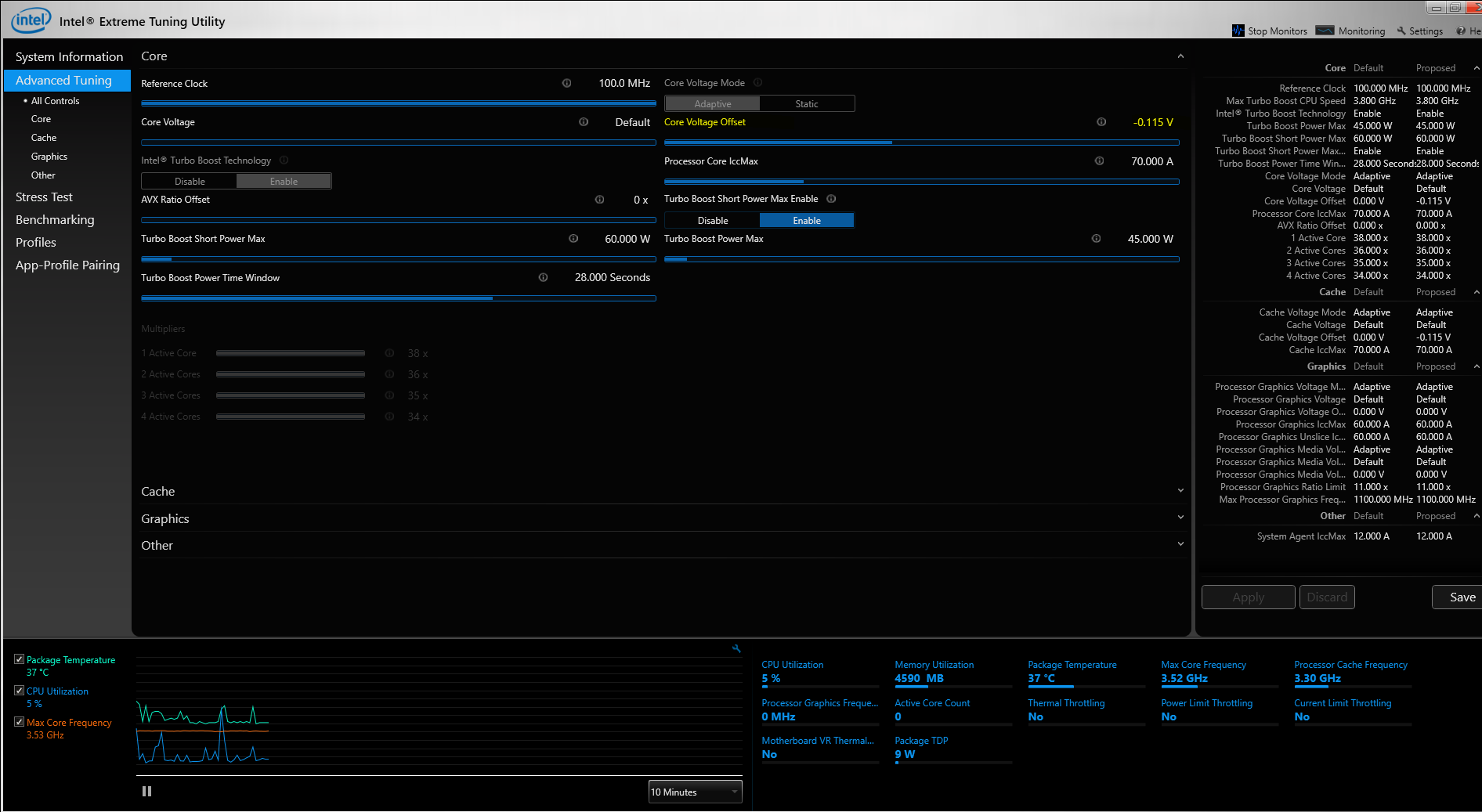Open Profiles page
This screenshot has height=812, width=1482.
pos(36,243)
